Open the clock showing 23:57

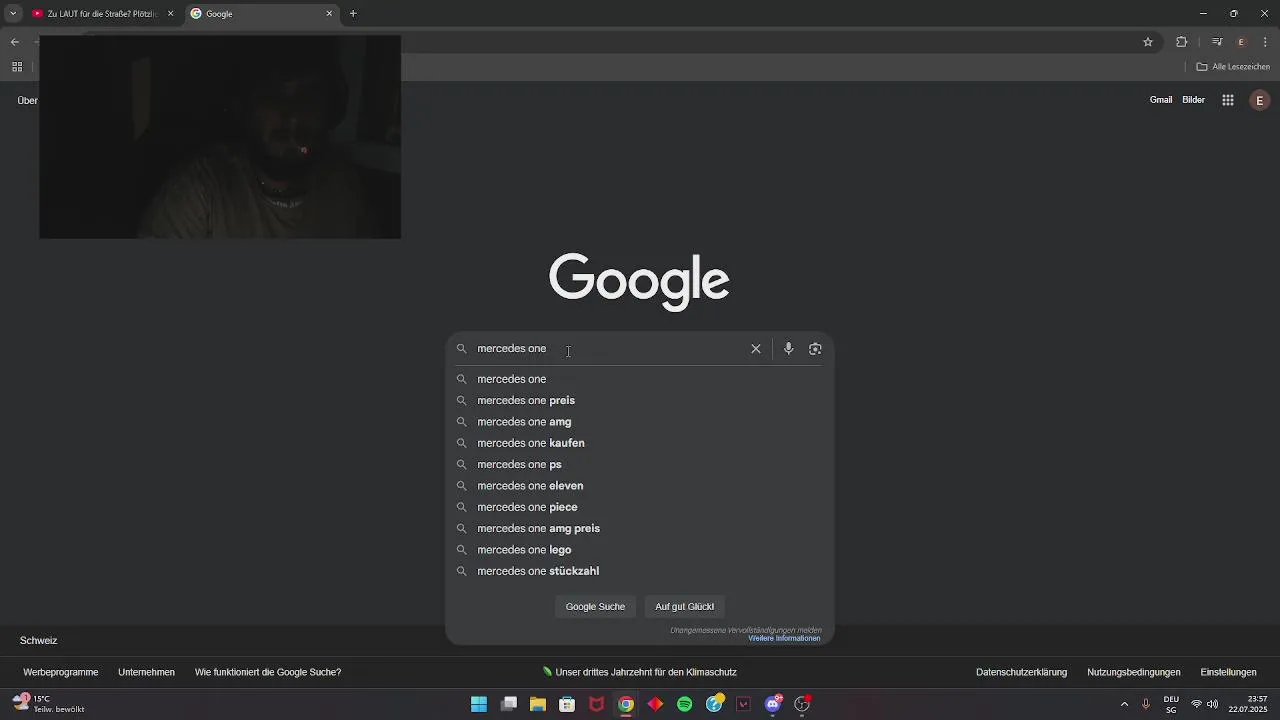coord(1250,704)
